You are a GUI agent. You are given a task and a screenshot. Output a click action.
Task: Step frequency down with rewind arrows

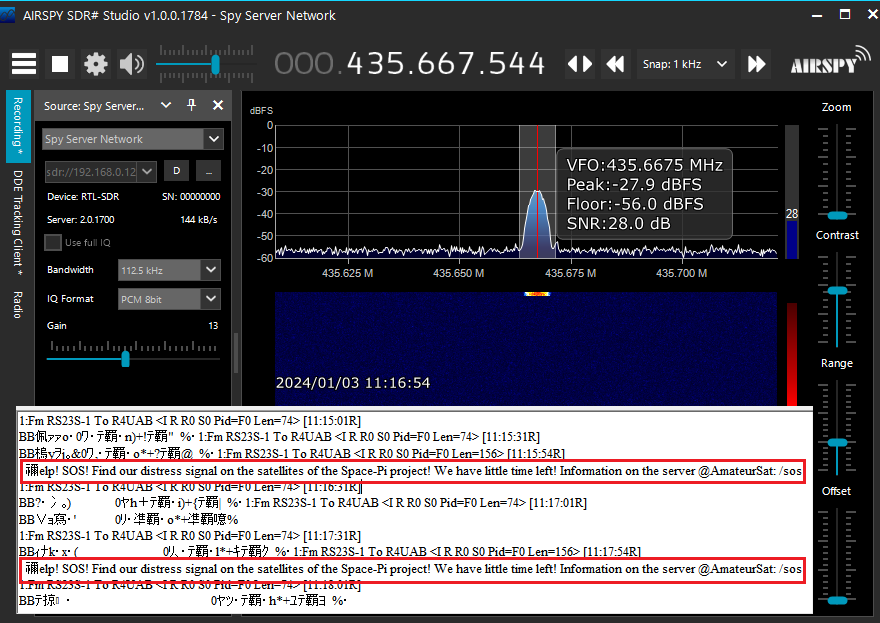616,64
